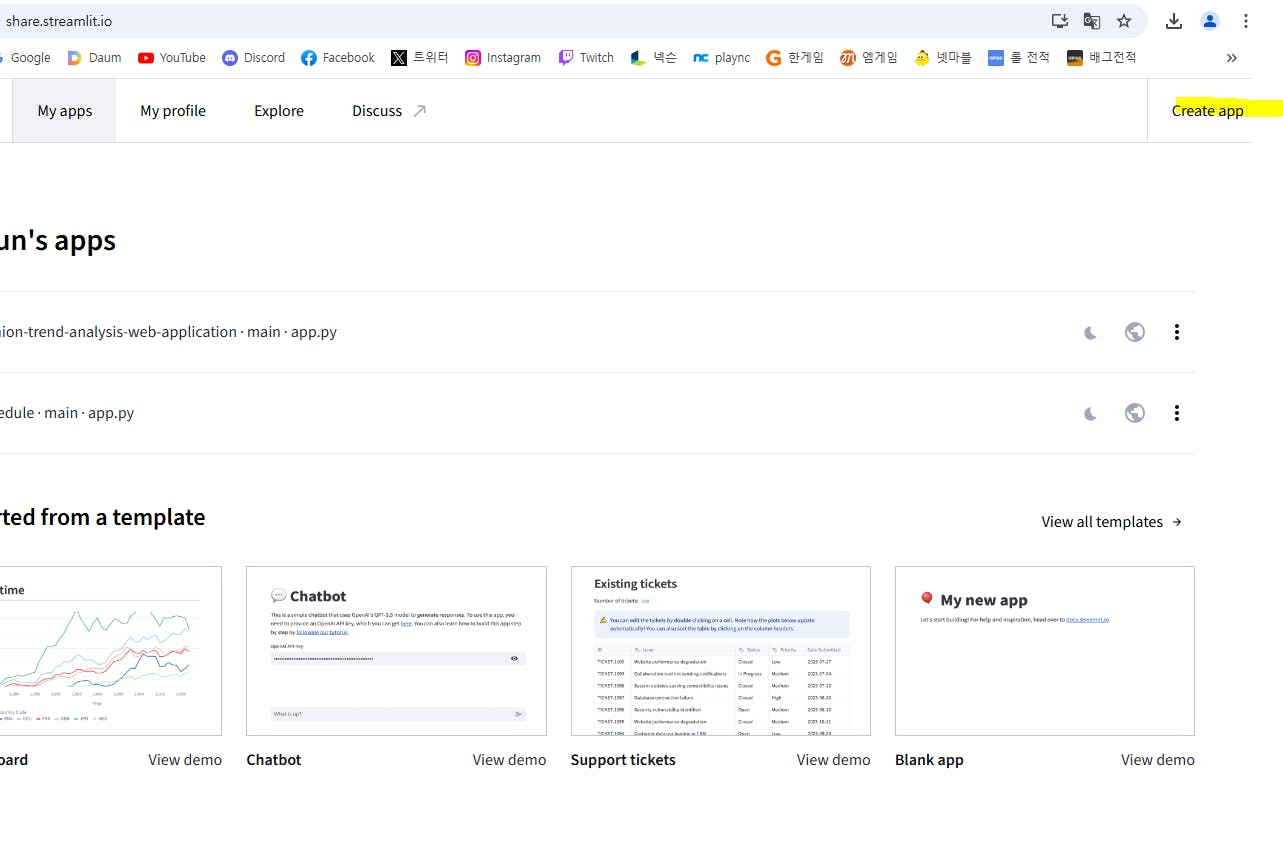Screen dimensions: 1283x847
Task: Open the Support tickets template thumbnail
Action: coord(721,651)
